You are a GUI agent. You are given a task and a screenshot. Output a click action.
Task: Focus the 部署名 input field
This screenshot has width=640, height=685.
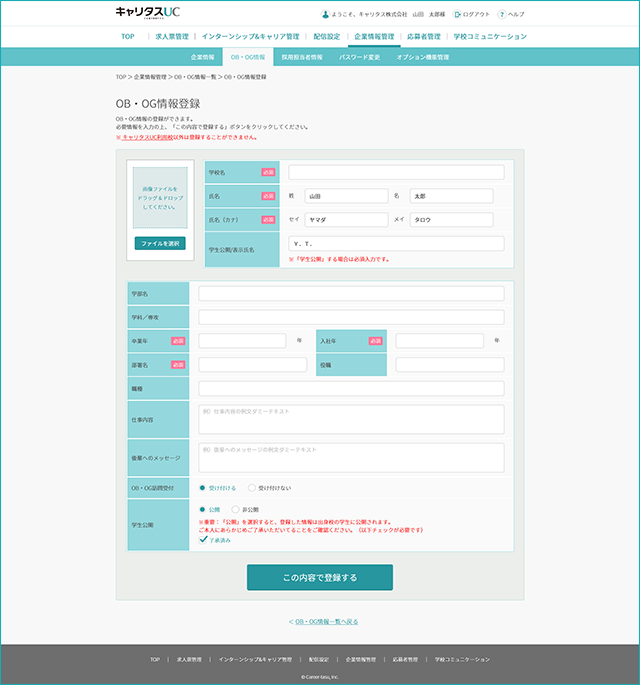pyautogui.click(x=253, y=365)
